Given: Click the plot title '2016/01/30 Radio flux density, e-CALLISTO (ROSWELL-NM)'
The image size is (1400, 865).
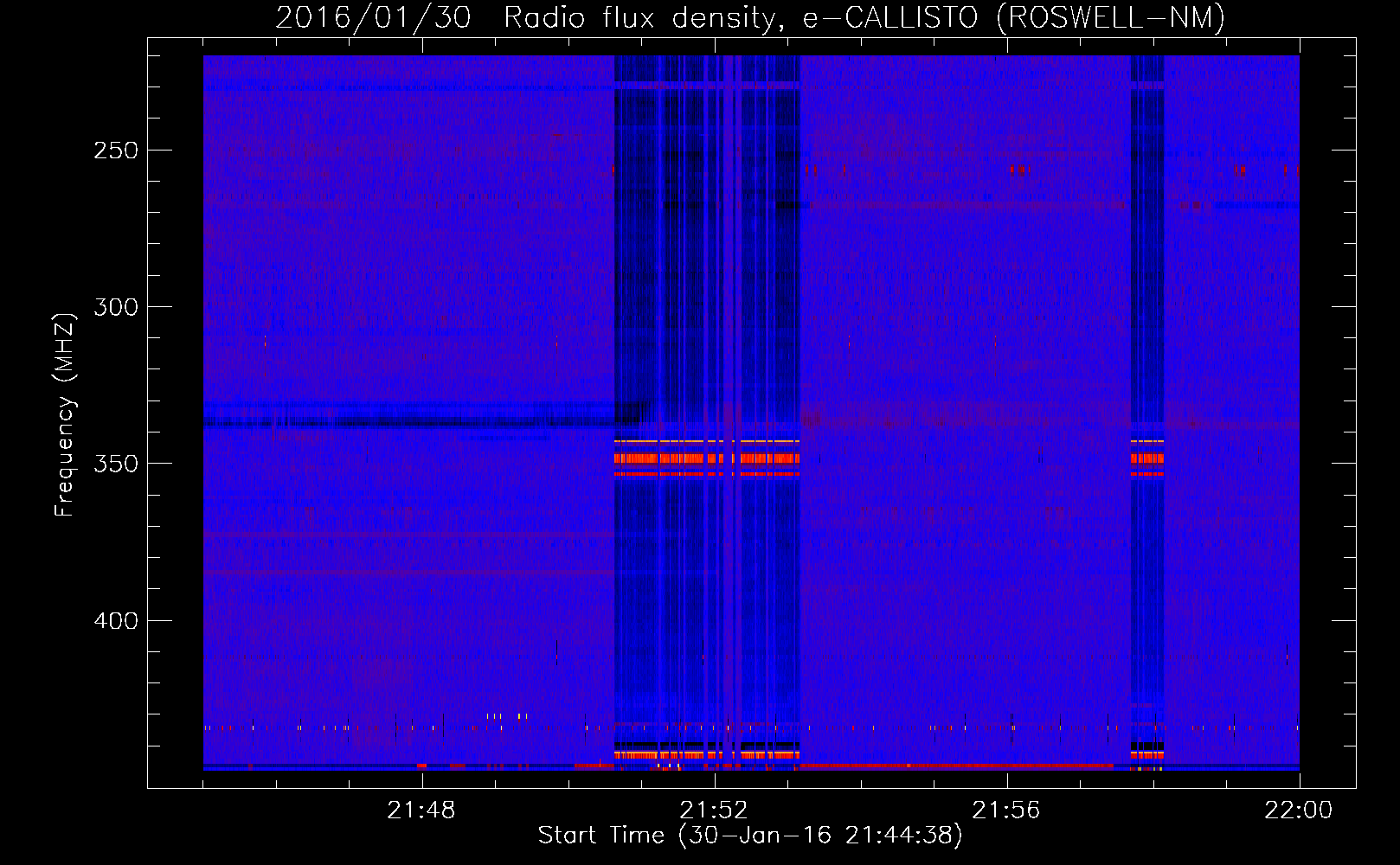Looking at the screenshot, I should coord(750,17).
